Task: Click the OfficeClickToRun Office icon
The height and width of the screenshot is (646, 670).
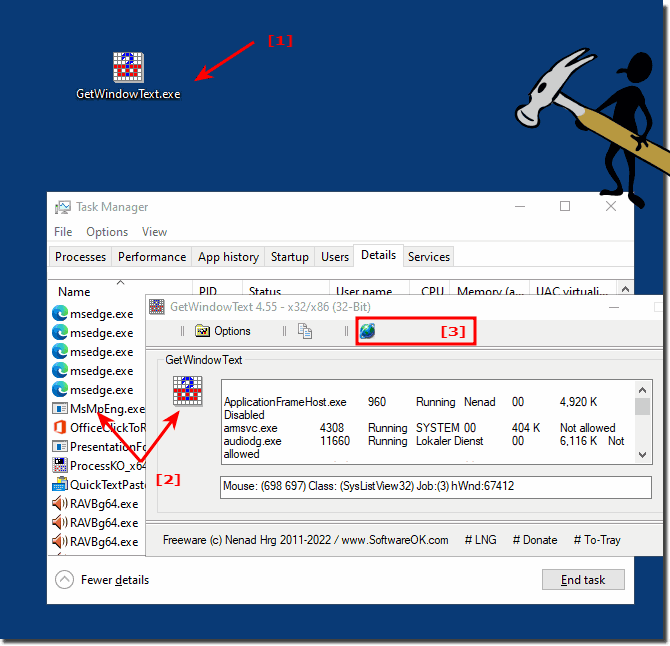Action: click(60, 428)
